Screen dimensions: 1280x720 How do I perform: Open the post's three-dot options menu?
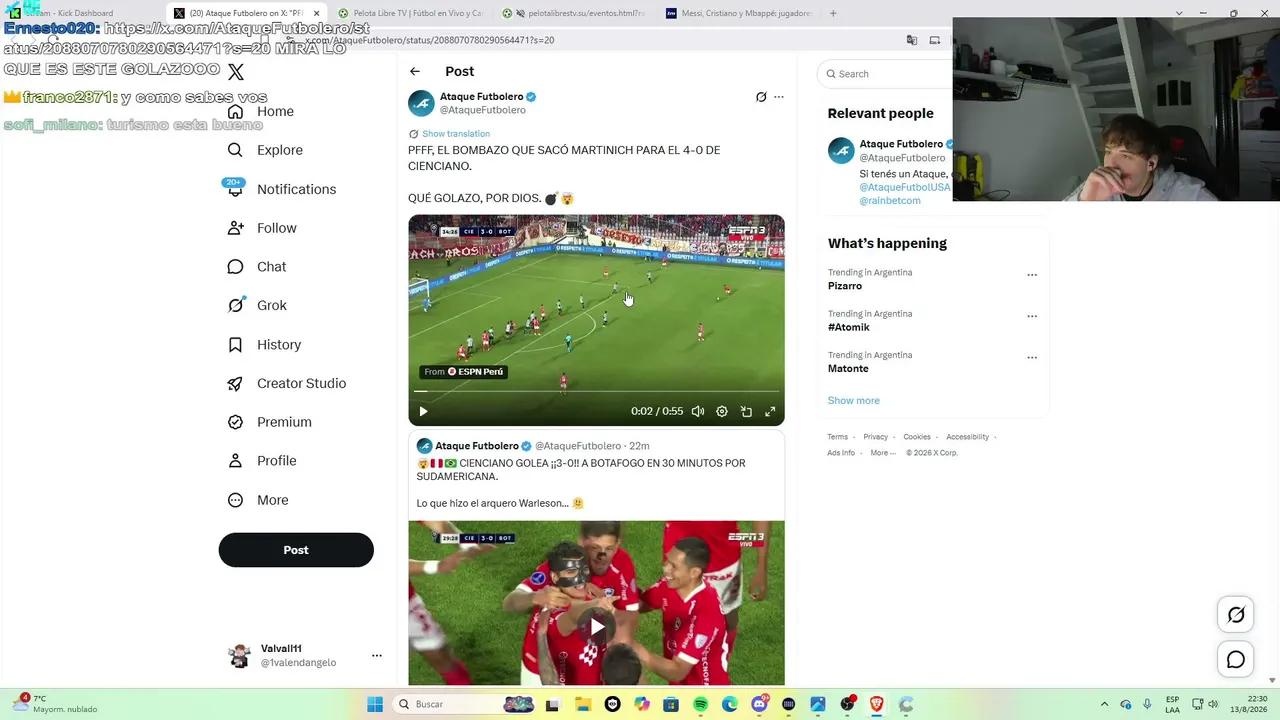coord(779,97)
